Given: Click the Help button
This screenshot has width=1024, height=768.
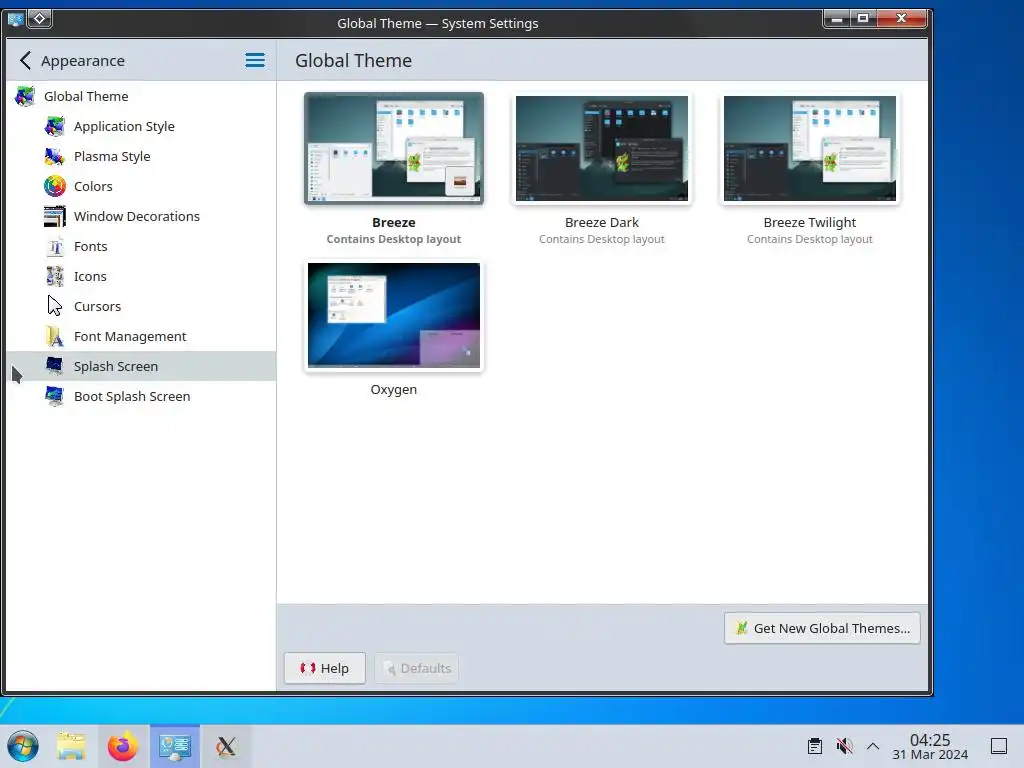Looking at the screenshot, I should 325,668.
